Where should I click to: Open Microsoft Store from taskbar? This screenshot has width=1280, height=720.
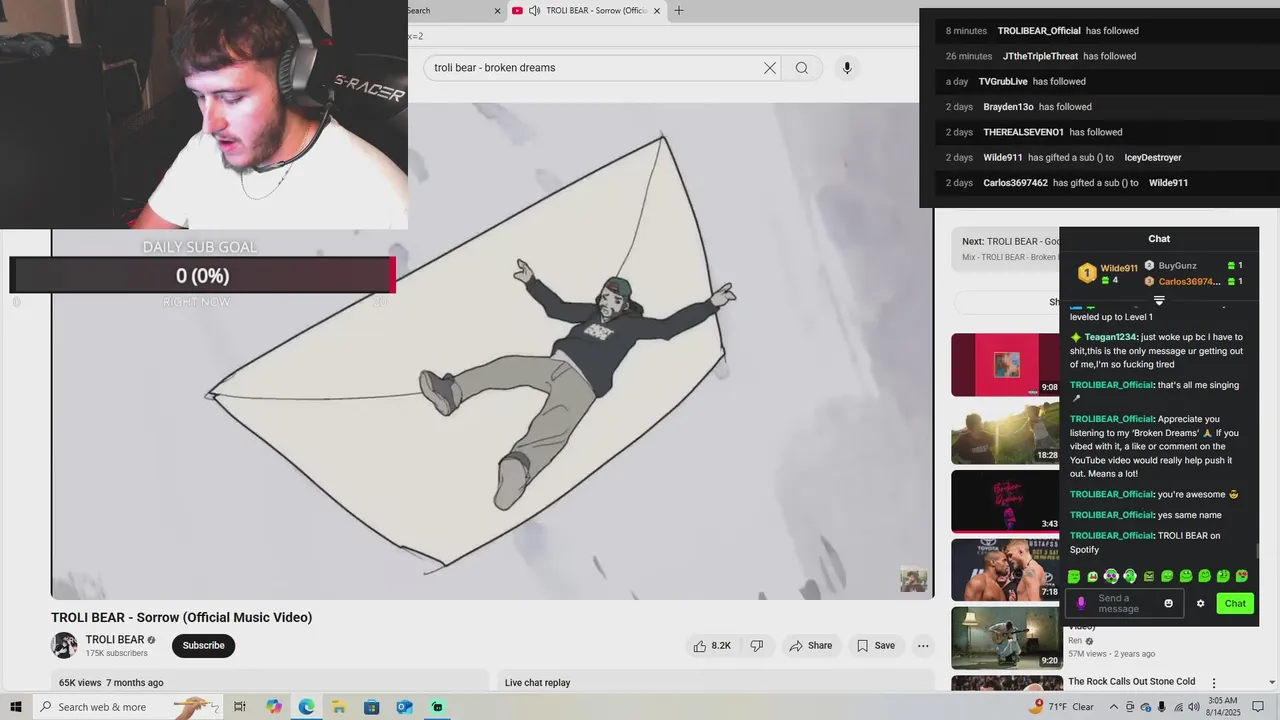371,707
